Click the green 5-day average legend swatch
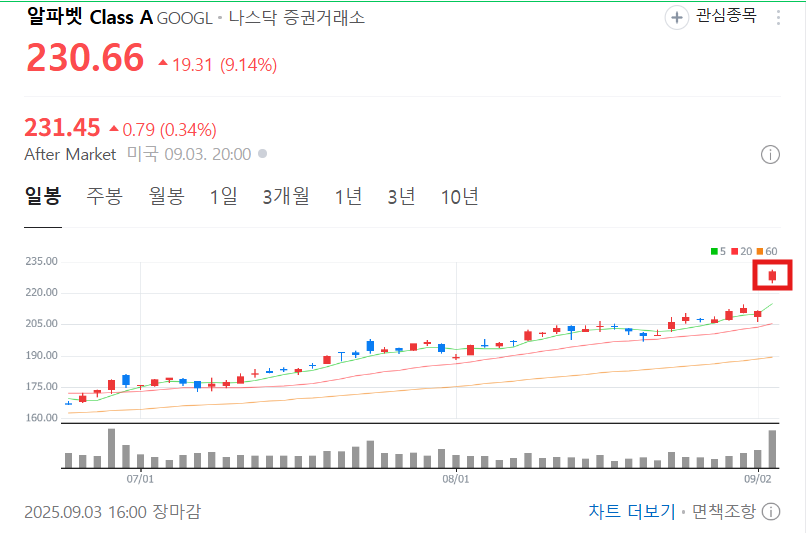806x533 pixels. 714,251
